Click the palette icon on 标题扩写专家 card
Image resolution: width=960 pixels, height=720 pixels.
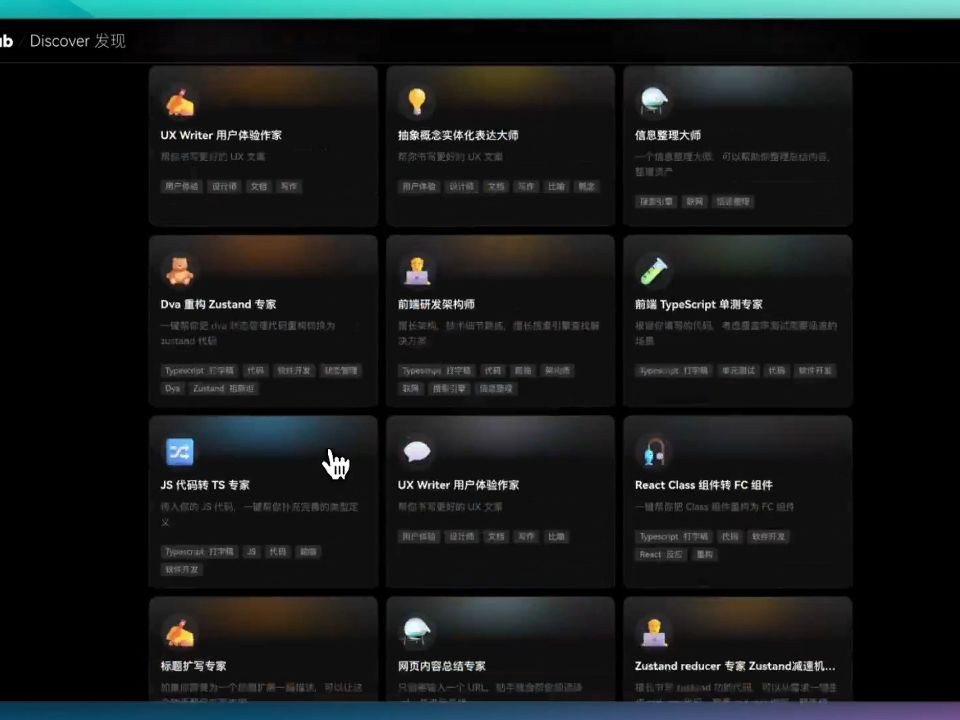179,631
